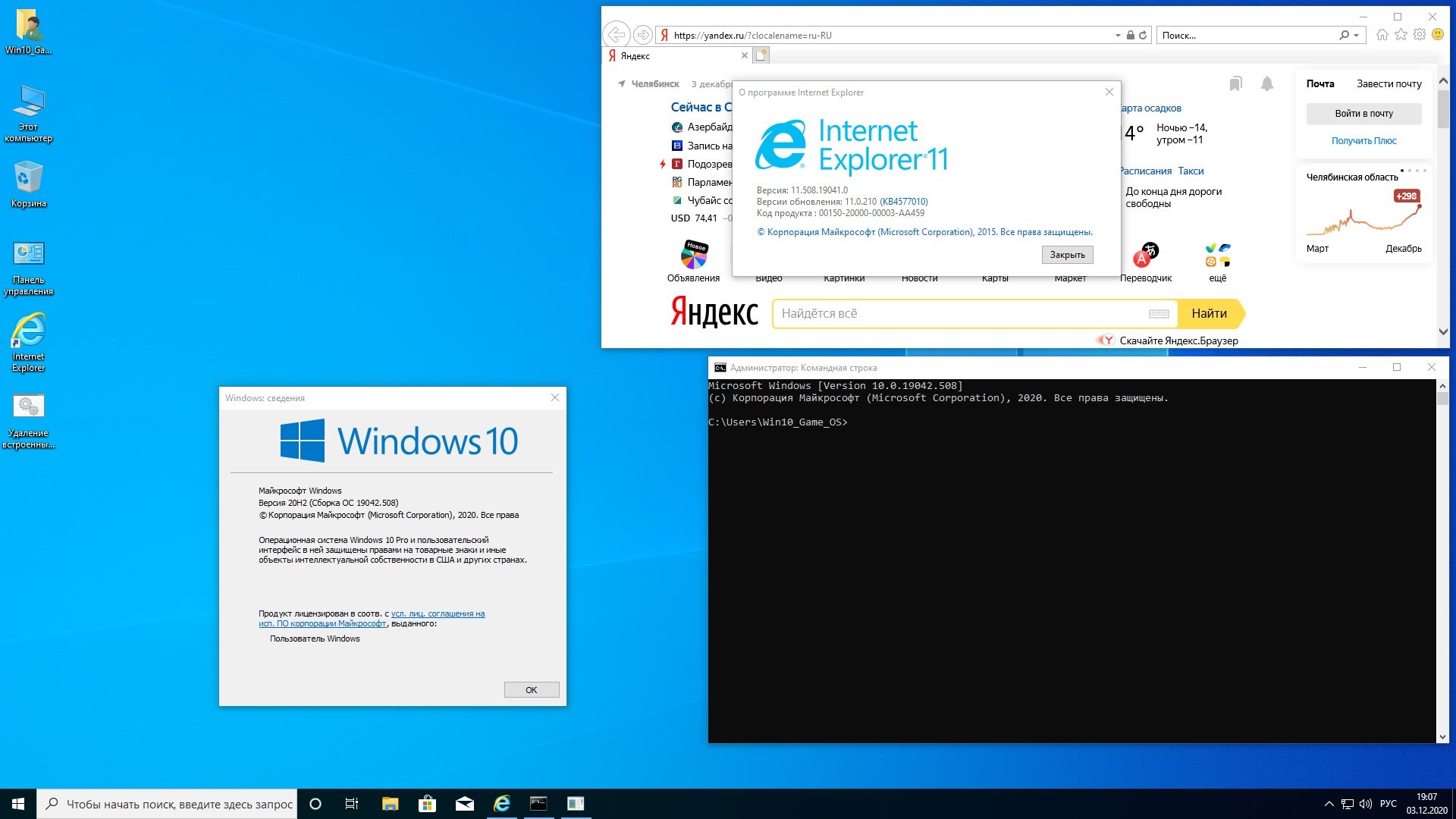Click the Завести почту link
Screen dimensions: 1456x819
[1389, 83]
